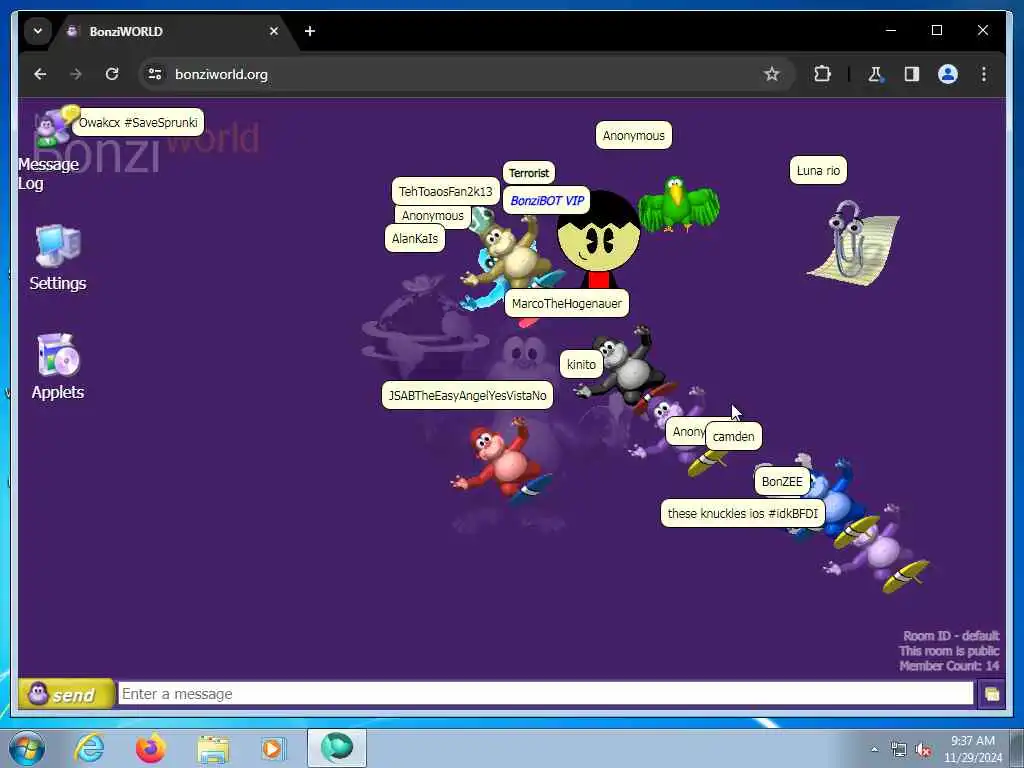Click the kinito name tag
The height and width of the screenshot is (768, 1024).
click(x=581, y=364)
